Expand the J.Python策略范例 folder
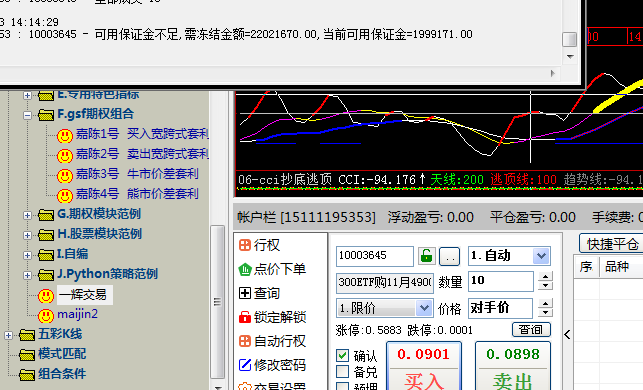This screenshot has width=643, height=390. tap(27, 275)
